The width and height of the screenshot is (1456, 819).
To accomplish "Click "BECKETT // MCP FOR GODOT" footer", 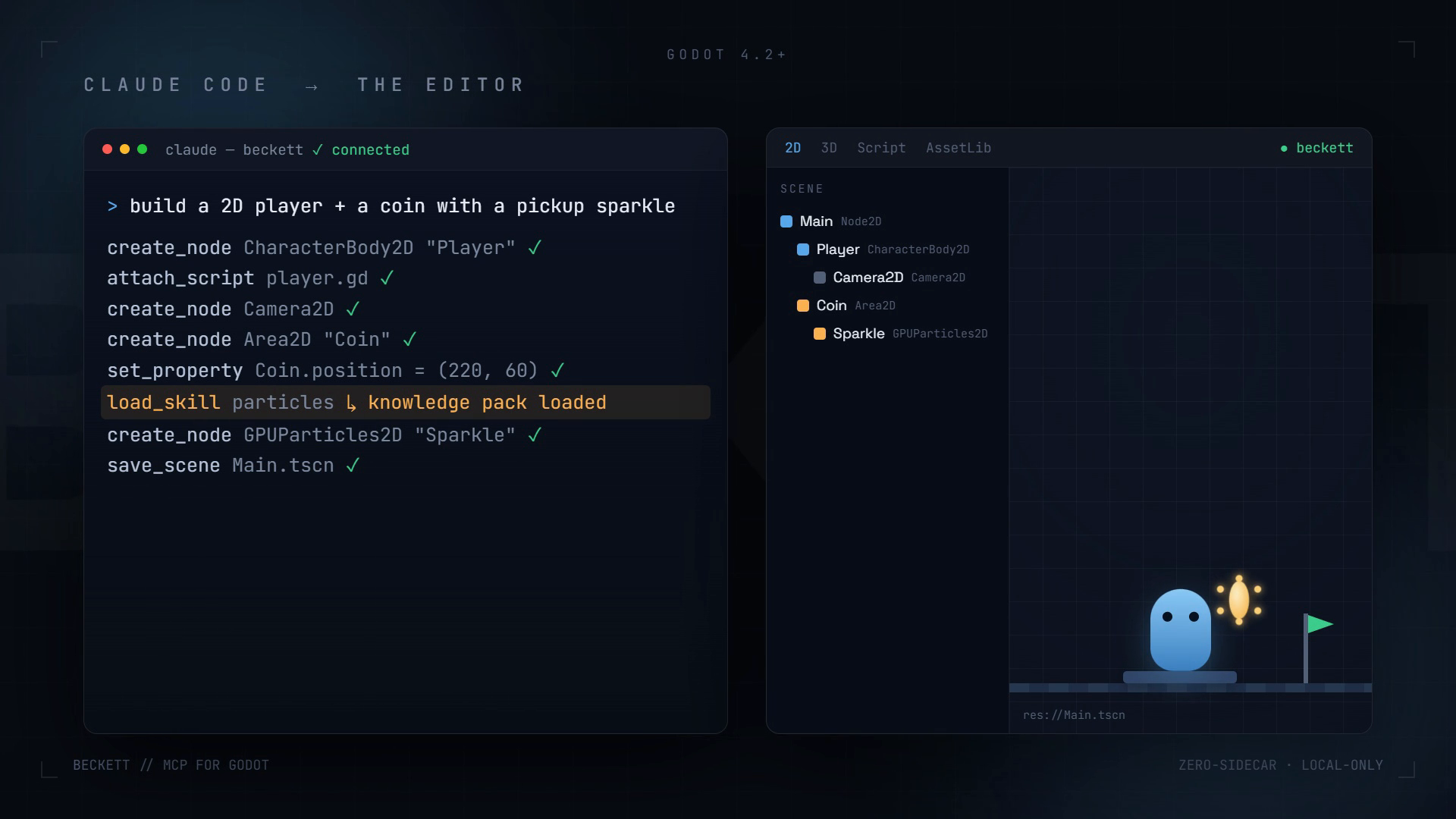I will (171, 765).
